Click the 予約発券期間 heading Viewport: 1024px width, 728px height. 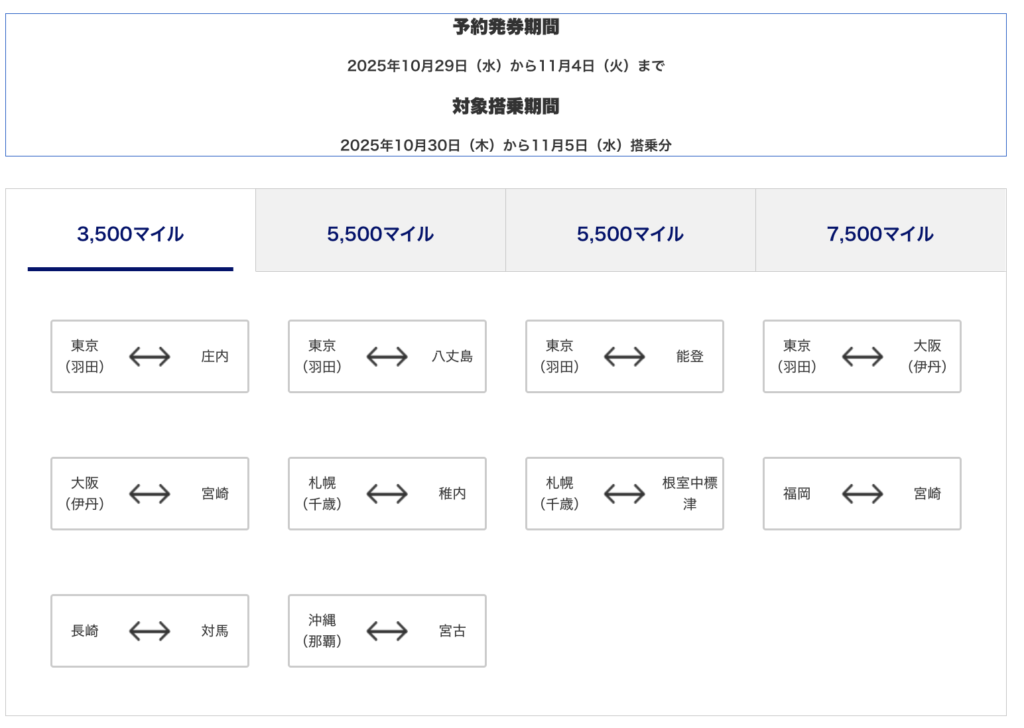pos(506,27)
